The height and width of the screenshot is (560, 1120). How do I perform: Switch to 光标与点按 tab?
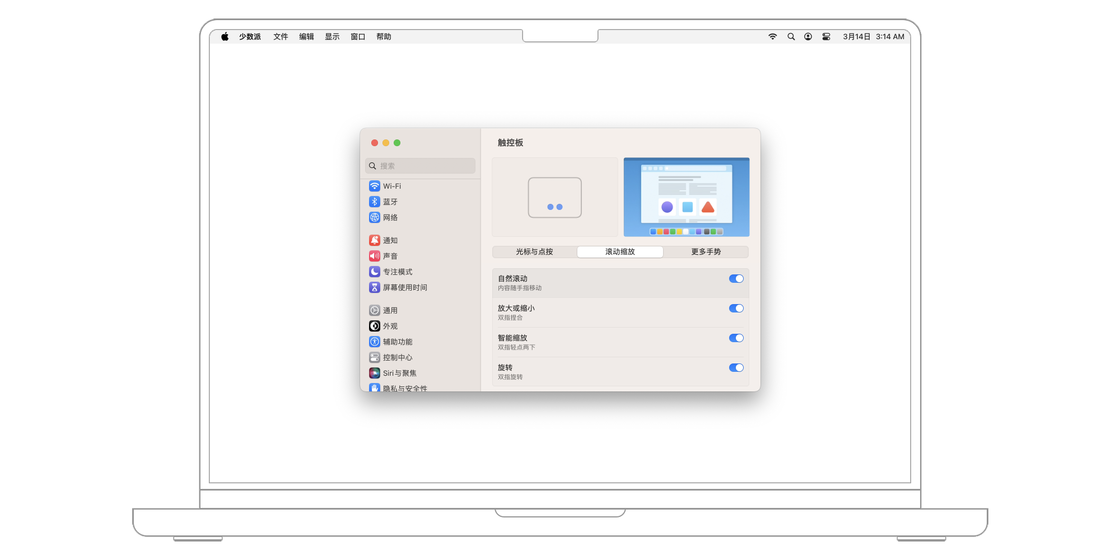pos(534,252)
